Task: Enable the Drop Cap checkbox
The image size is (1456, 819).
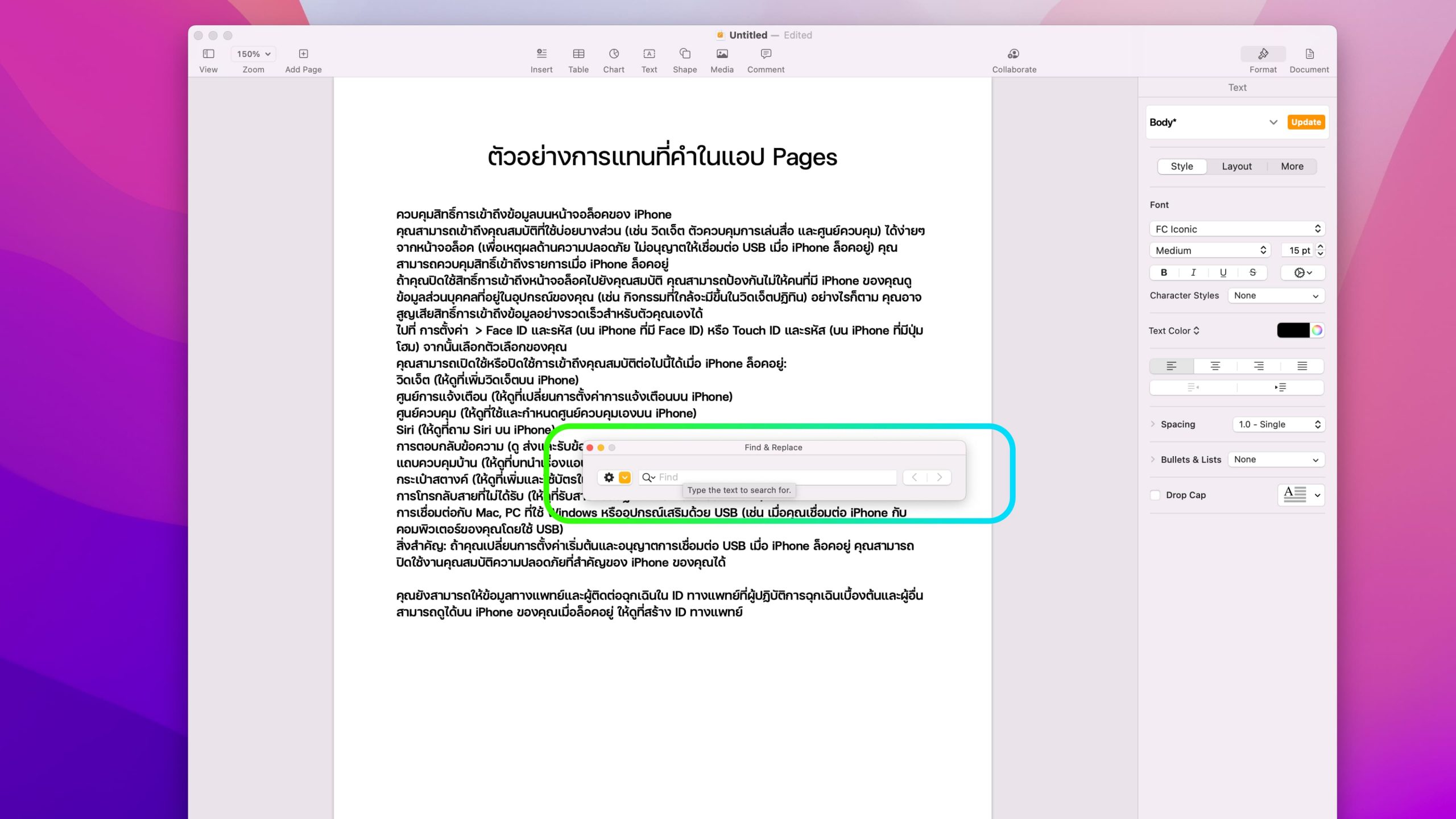Action: point(1155,495)
